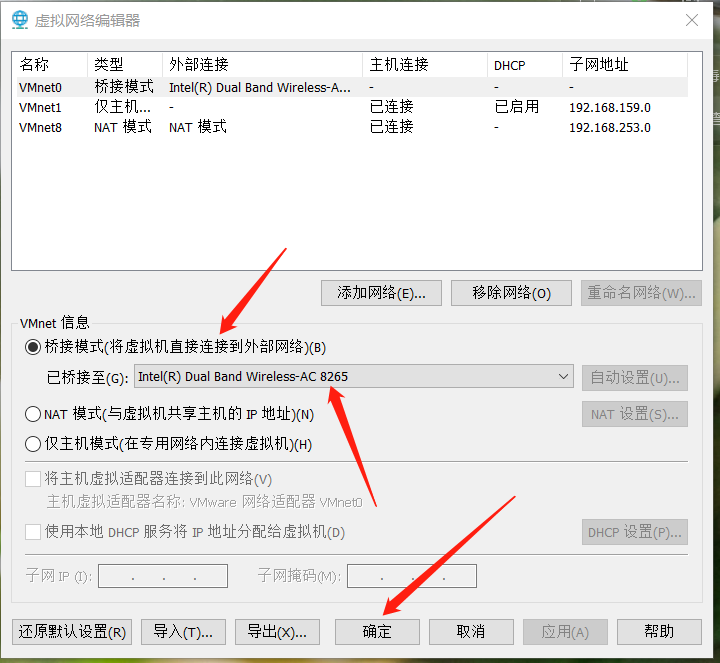Click subnet address 192.168.253.0 cell
Viewport: 720px width, 663px height.
(x=610, y=127)
